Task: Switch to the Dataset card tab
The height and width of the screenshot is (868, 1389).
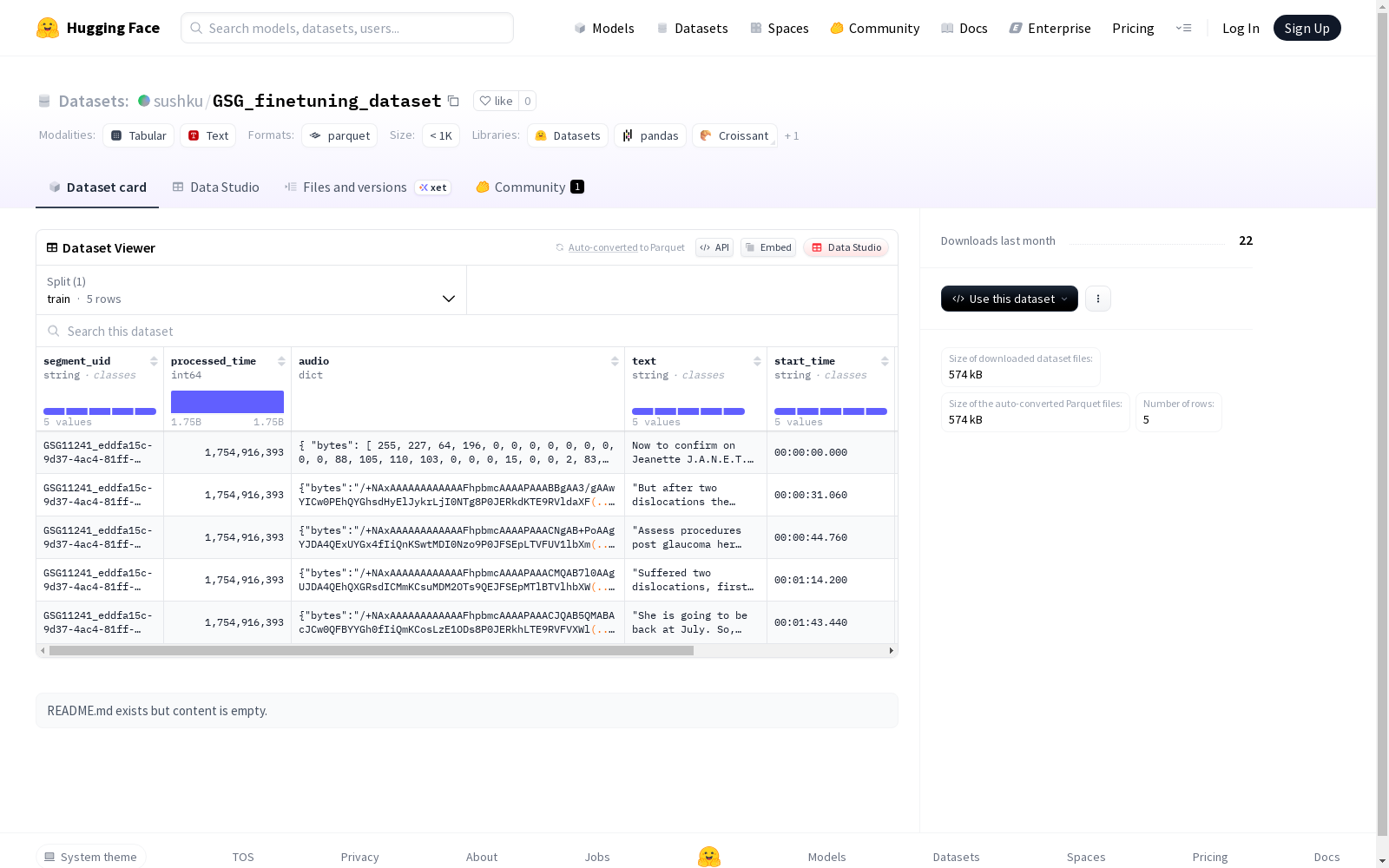Action: pos(97,187)
